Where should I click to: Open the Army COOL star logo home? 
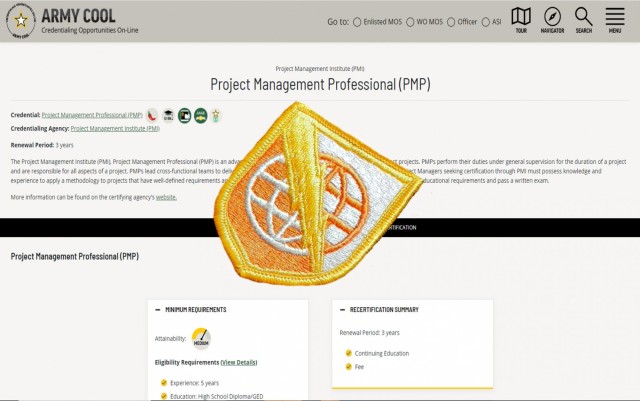pyautogui.click(x=21, y=20)
